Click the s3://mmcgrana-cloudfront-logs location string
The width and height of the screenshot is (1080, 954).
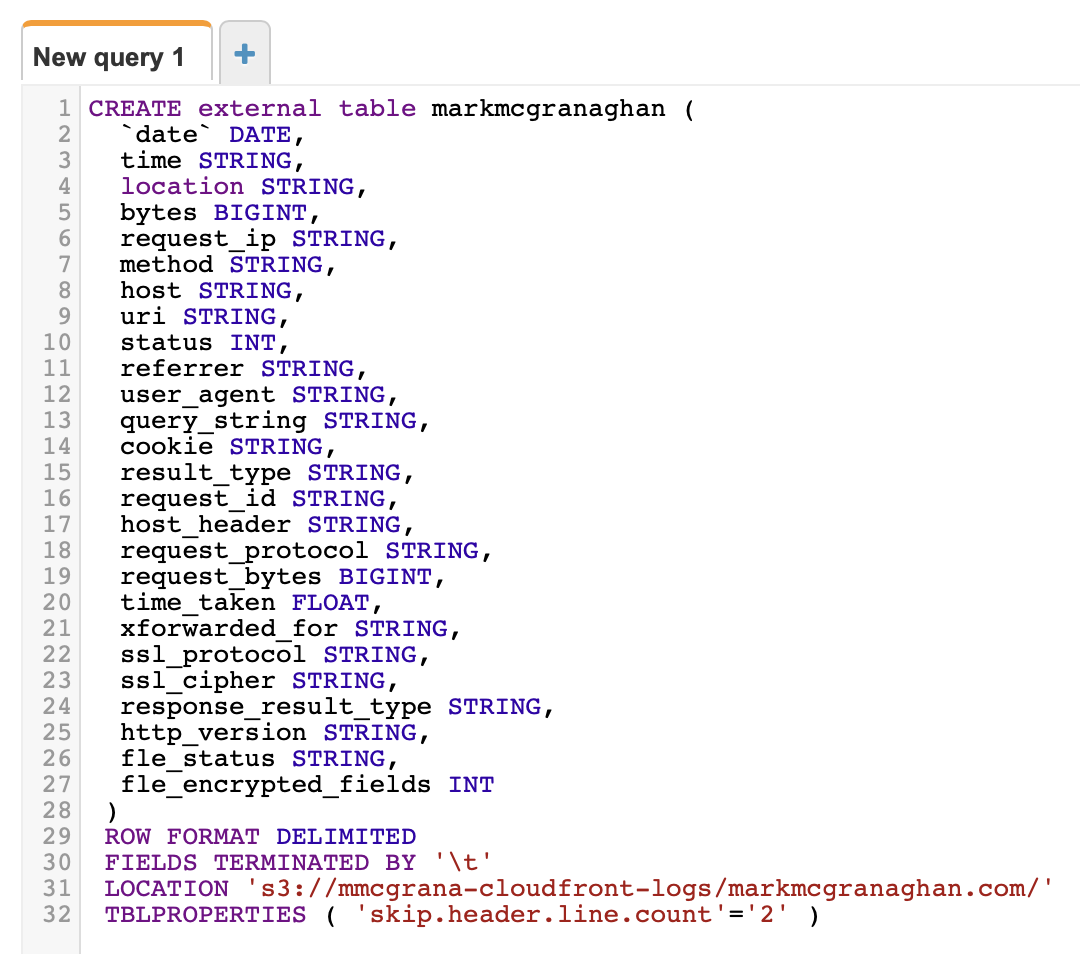tap(650, 889)
